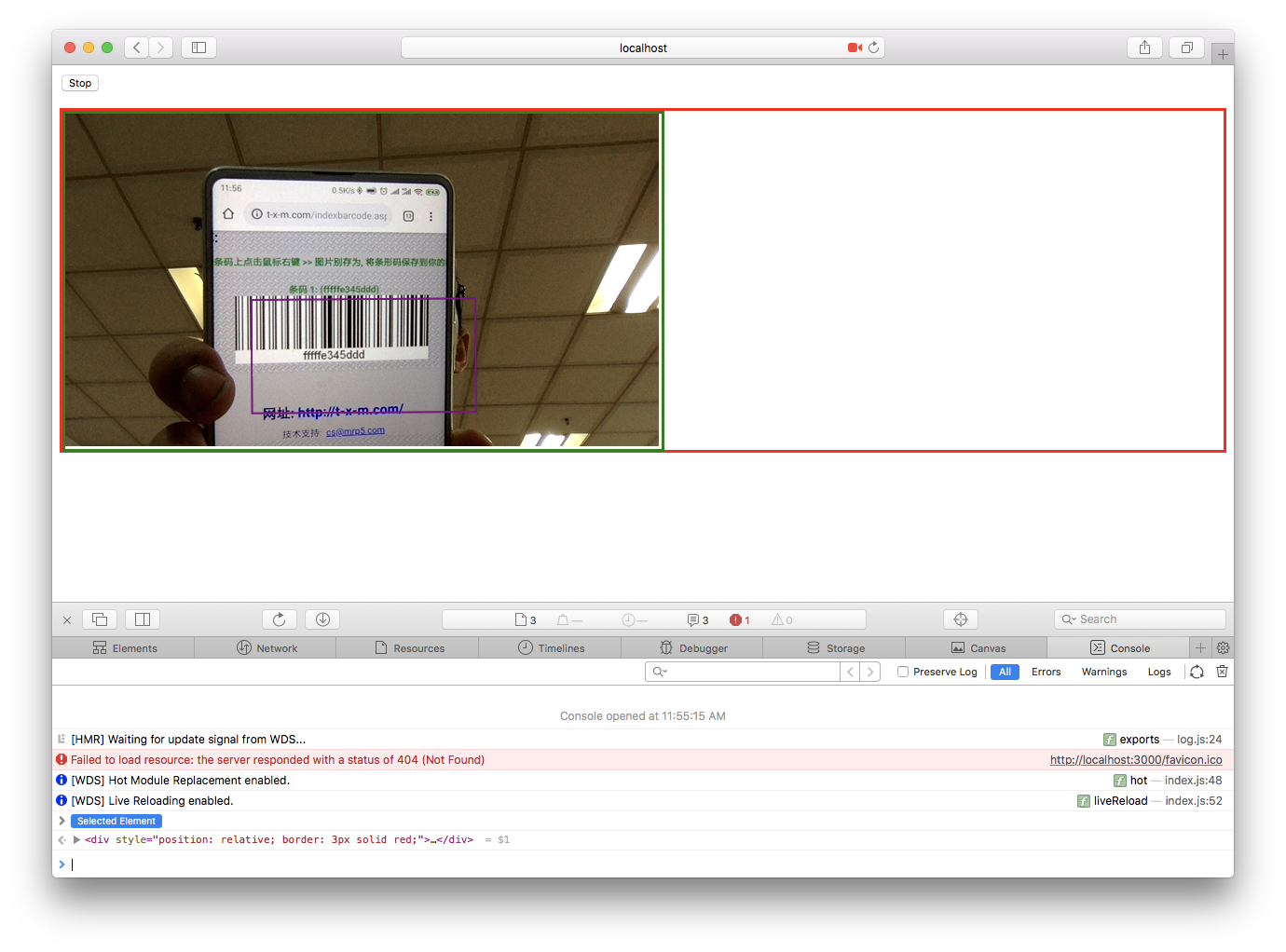Enable the Preserve Log checkbox
The height and width of the screenshot is (952, 1286).
(x=901, y=671)
